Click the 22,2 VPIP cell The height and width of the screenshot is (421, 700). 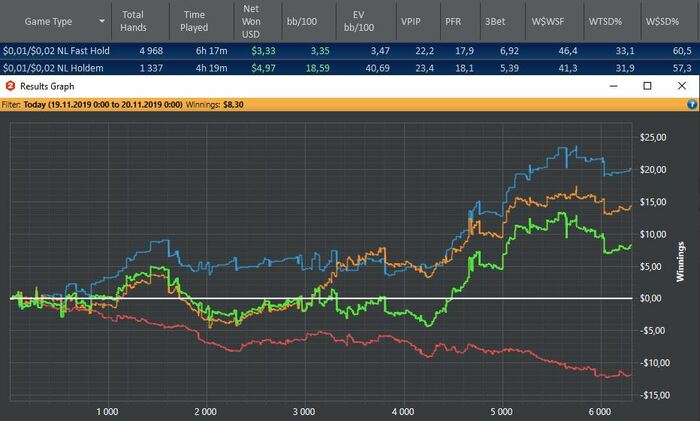[425, 51]
